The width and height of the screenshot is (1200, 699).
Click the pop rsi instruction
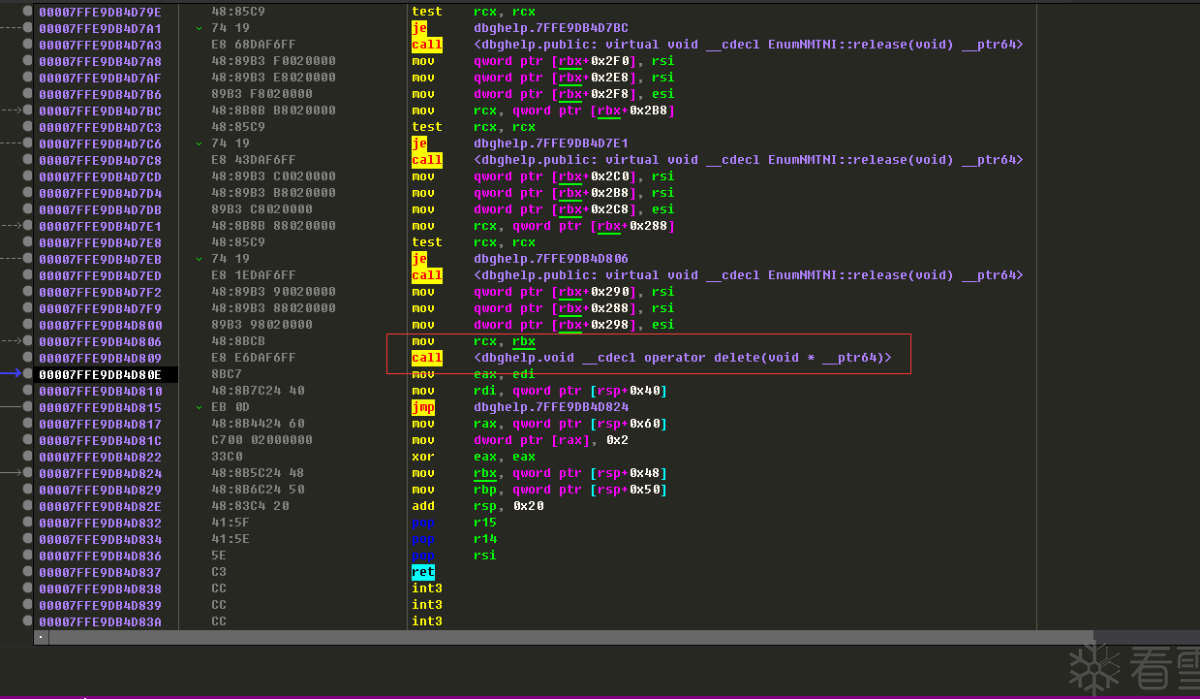coord(454,555)
